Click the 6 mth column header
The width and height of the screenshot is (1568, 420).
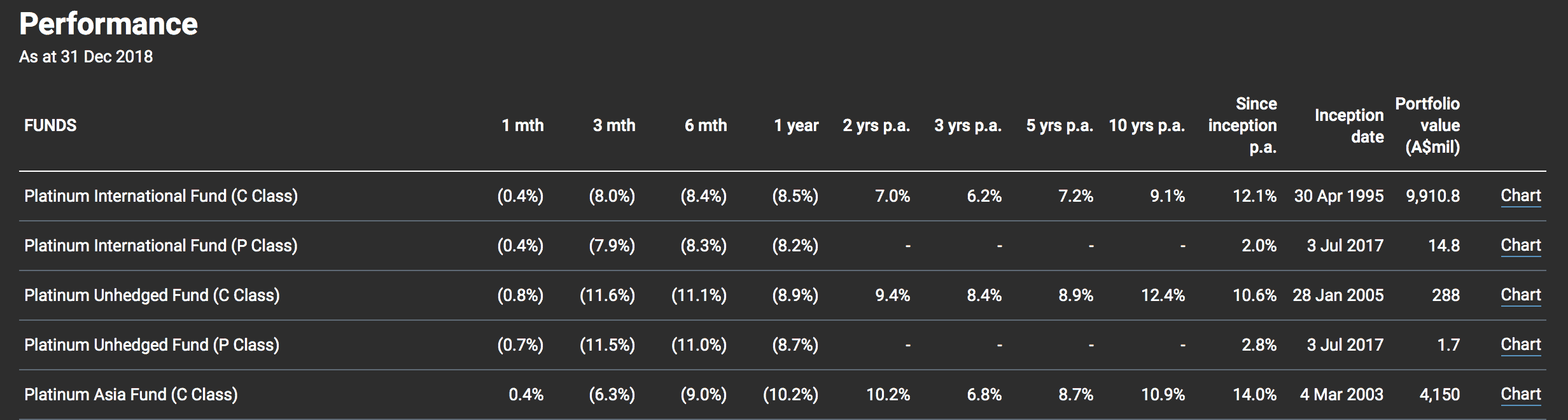click(706, 125)
